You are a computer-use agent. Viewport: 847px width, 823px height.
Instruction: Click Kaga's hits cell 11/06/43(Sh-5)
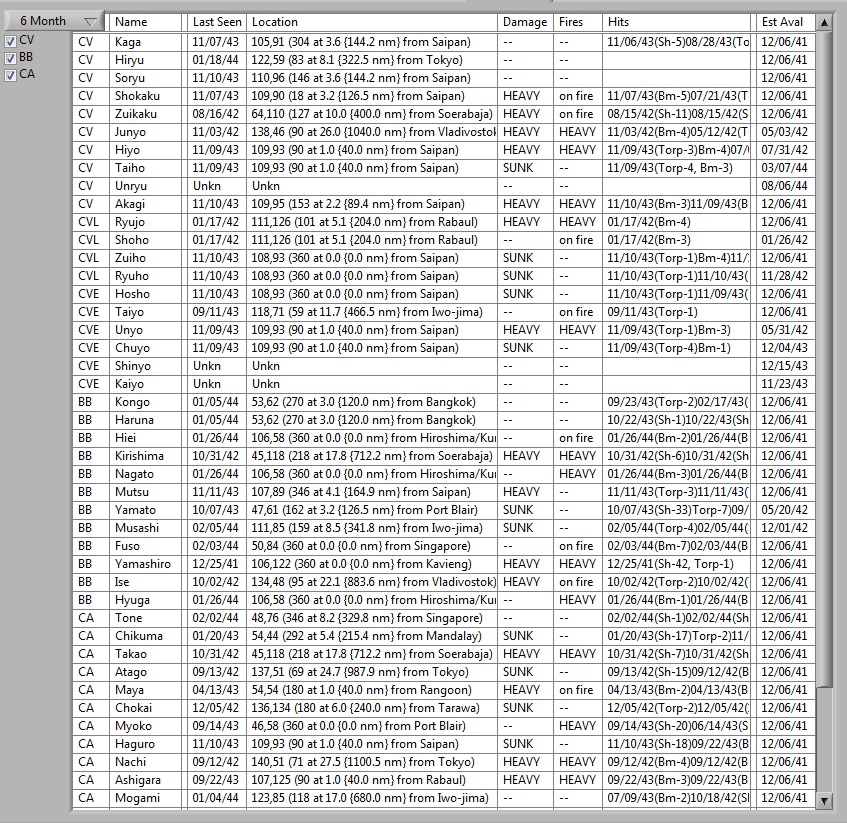pyautogui.click(x=677, y=42)
